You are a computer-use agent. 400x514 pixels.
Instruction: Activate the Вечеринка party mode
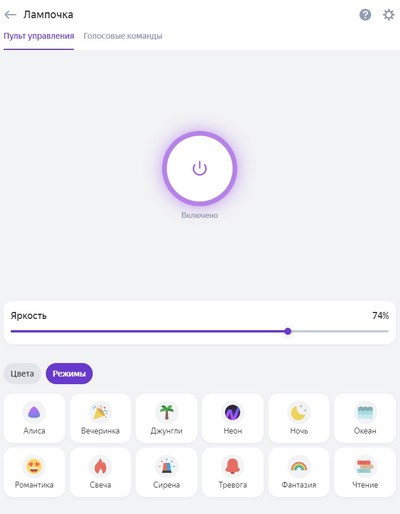click(100, 418)
